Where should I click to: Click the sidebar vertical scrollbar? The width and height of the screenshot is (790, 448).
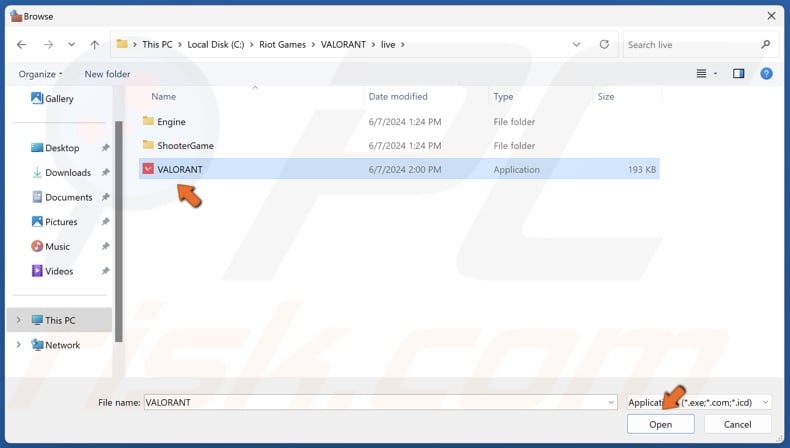119,231
